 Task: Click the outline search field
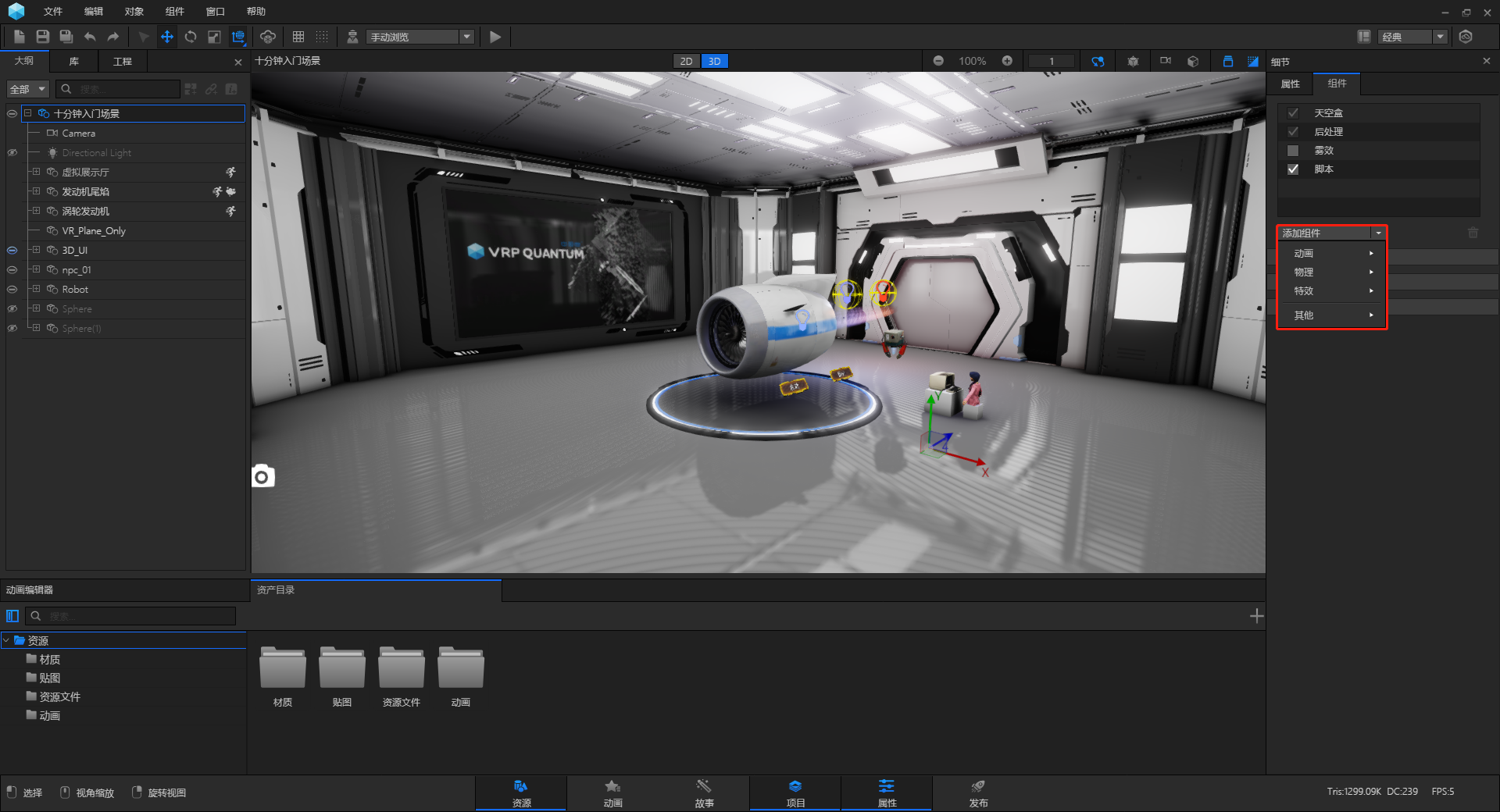click(x=119, y=89)
